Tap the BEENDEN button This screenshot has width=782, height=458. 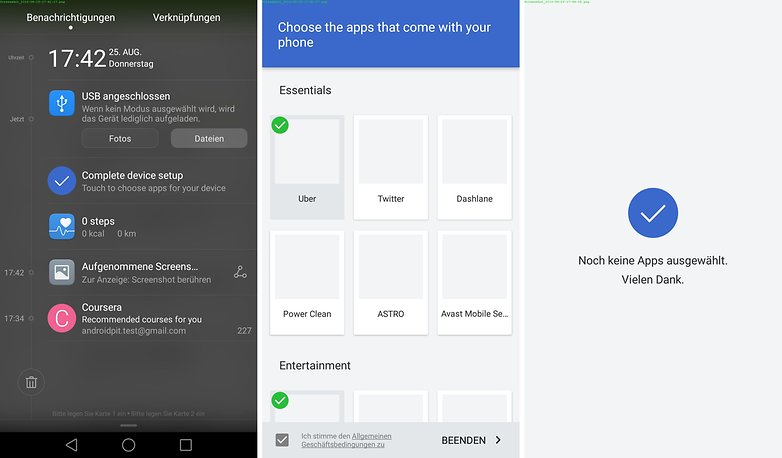pos(463,440)
